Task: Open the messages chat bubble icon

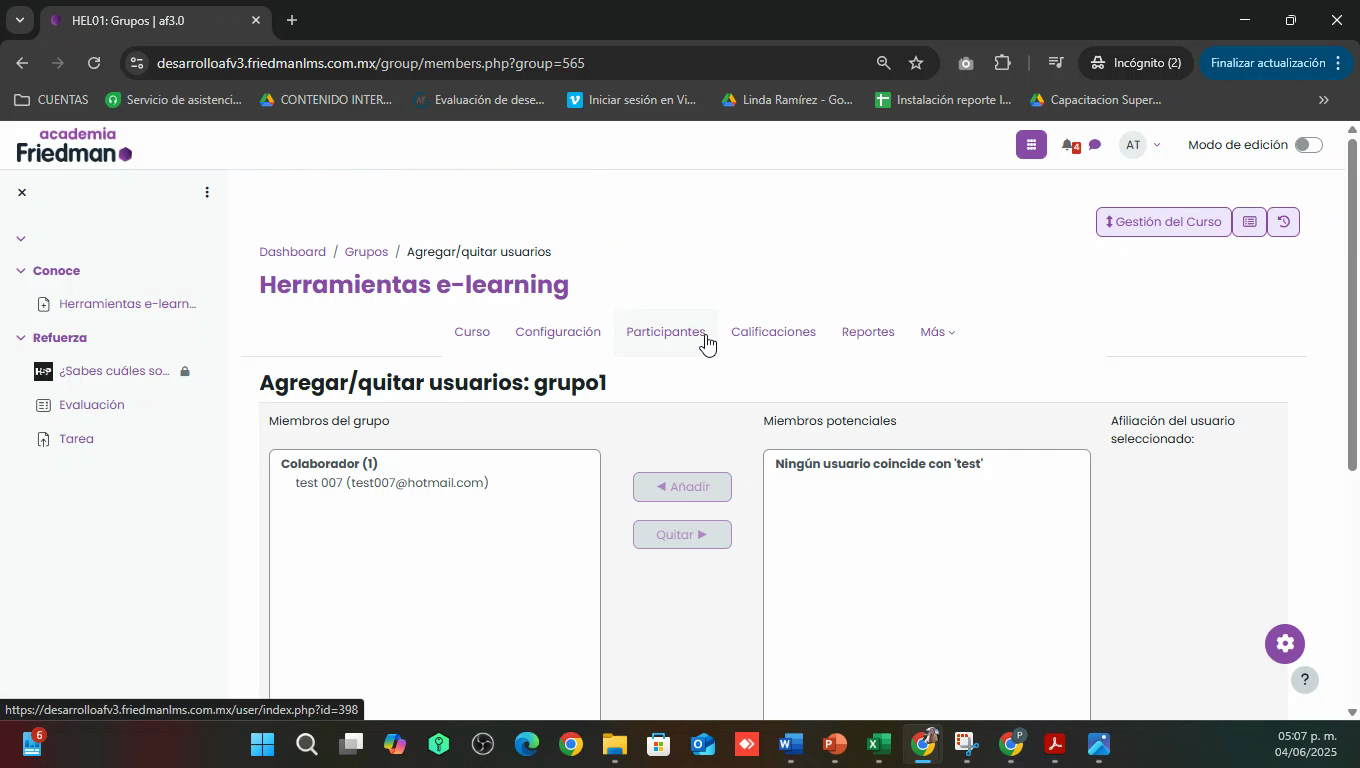Action: tap(1095, 146)
